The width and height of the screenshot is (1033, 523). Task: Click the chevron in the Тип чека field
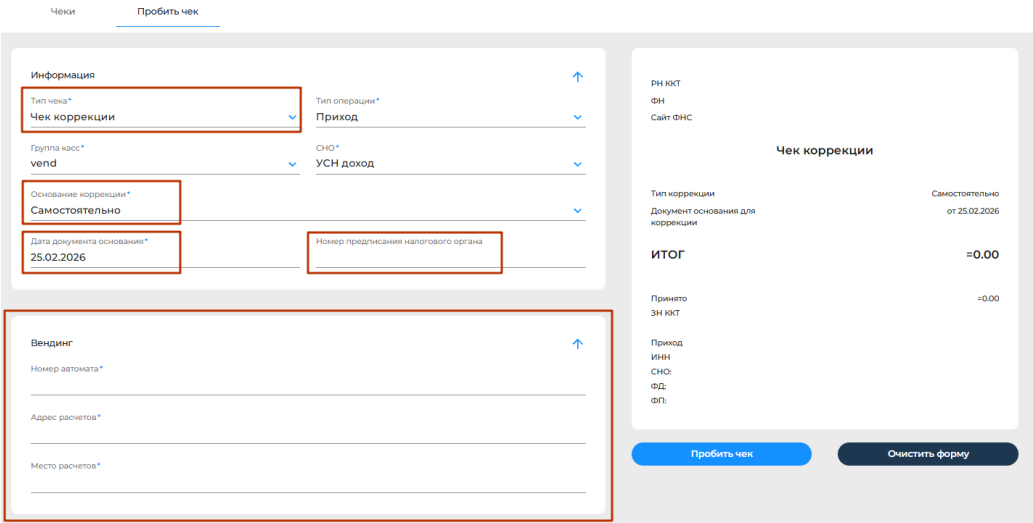[x=292, y=117]
